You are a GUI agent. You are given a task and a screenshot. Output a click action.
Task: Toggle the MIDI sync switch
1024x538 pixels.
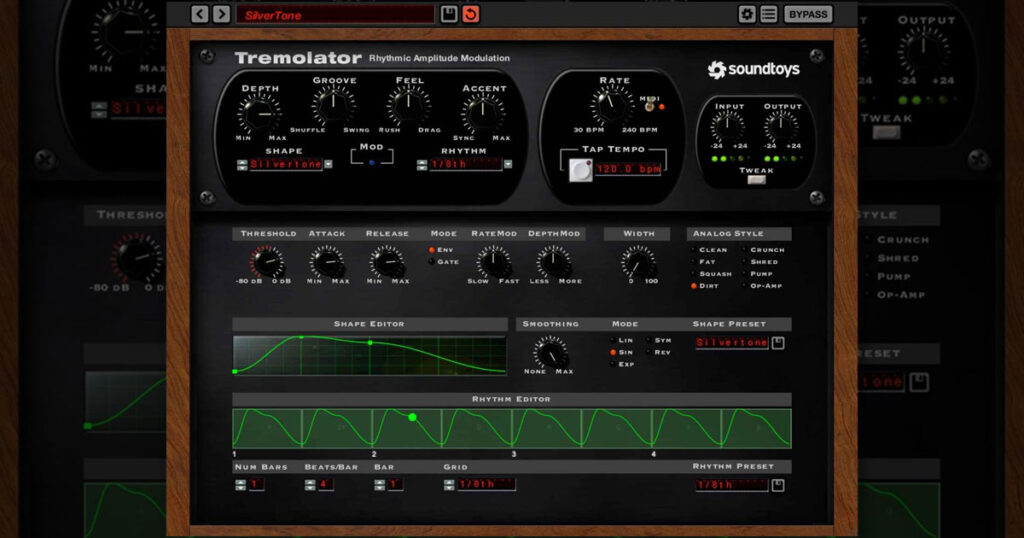650,104
